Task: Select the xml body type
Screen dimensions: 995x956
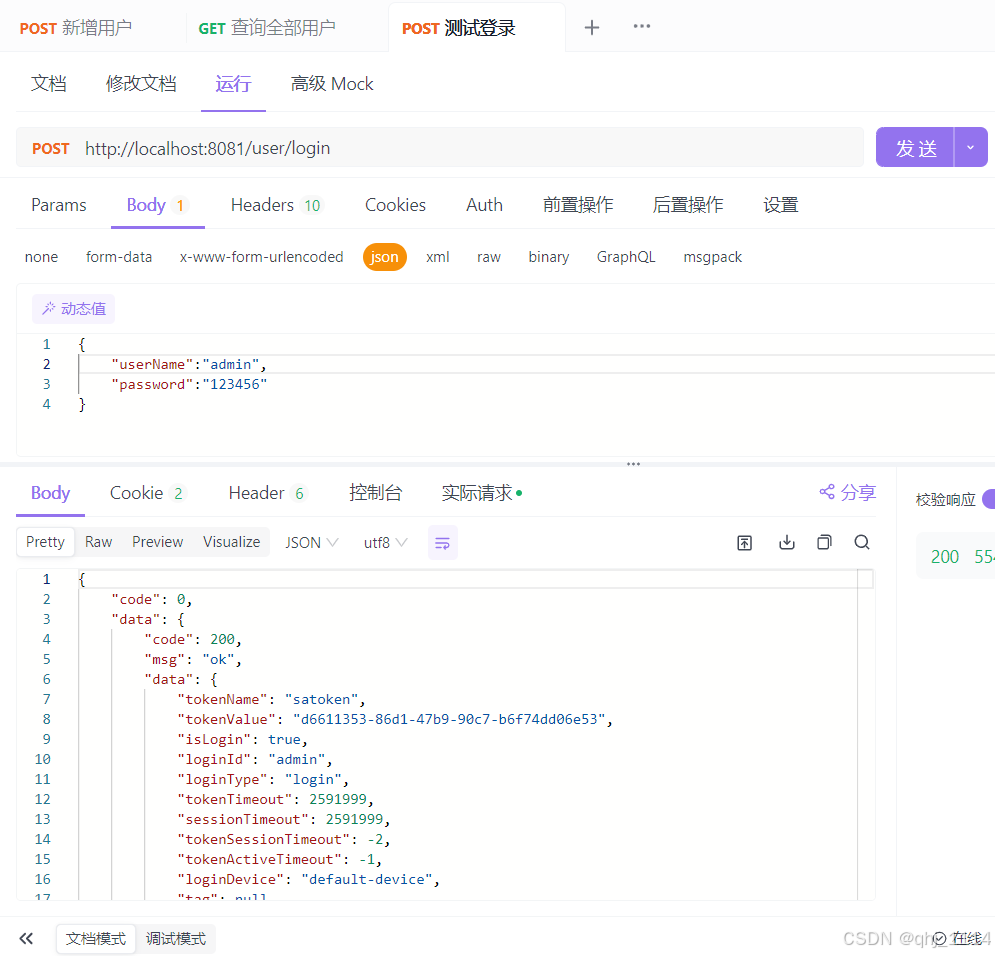Action: [437, 257]
